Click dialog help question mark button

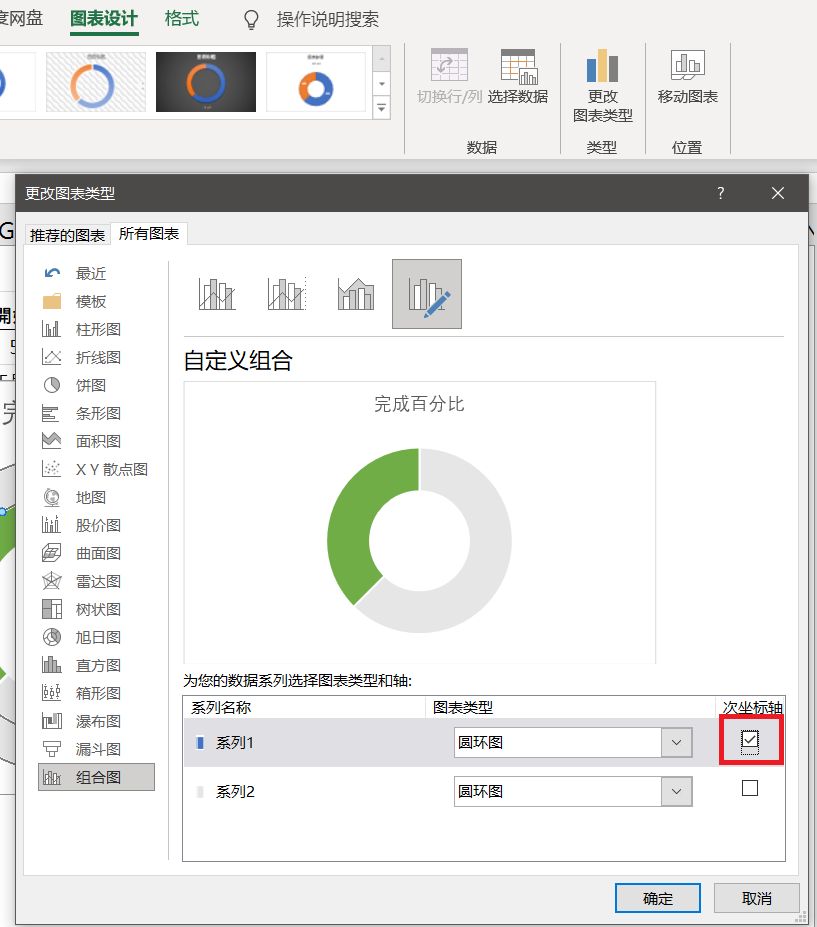pyautogui.click(x=721, y=193)
